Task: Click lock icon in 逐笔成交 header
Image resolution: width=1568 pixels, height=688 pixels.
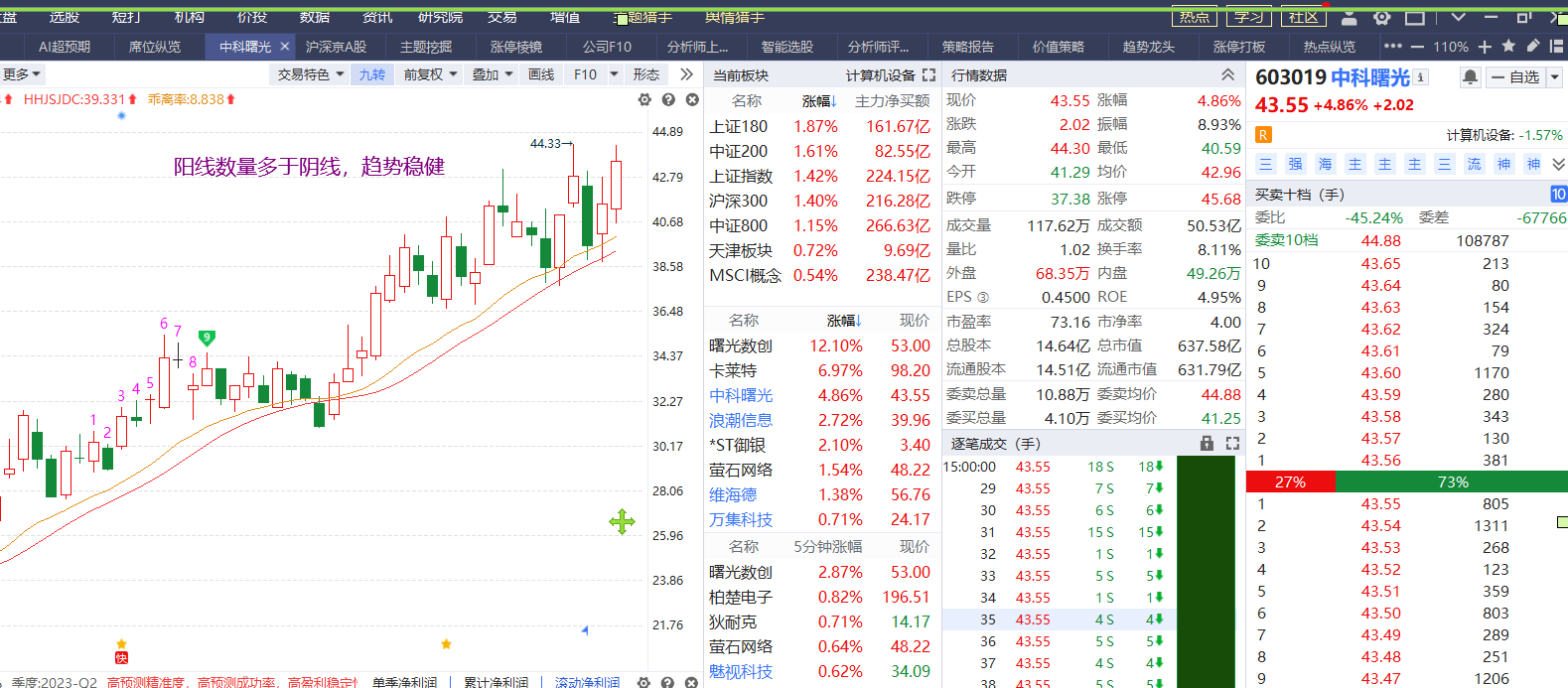Action: coord(1207,443)
